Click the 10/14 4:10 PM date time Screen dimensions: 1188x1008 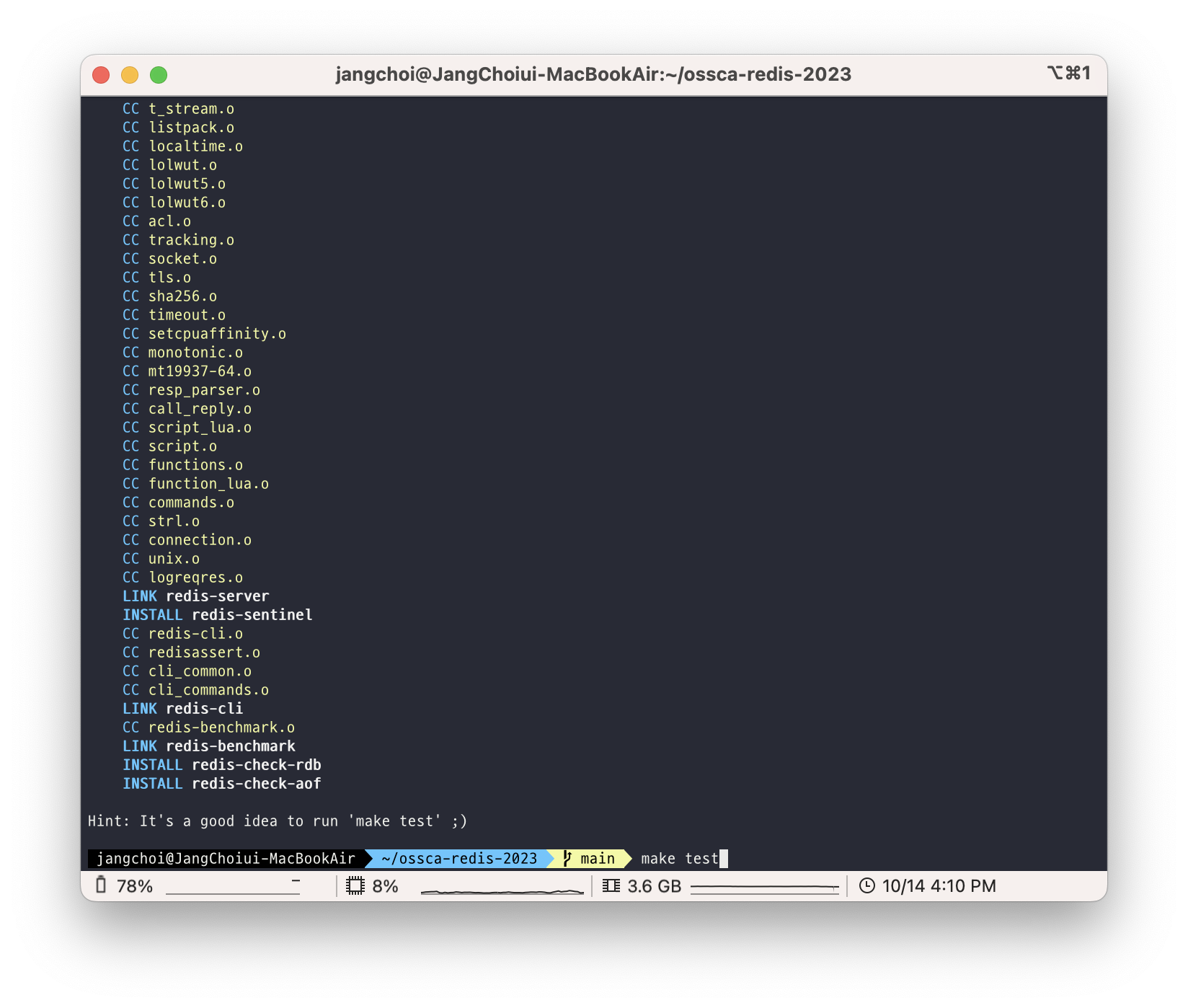pyautogui.click(x=939, y=886)
